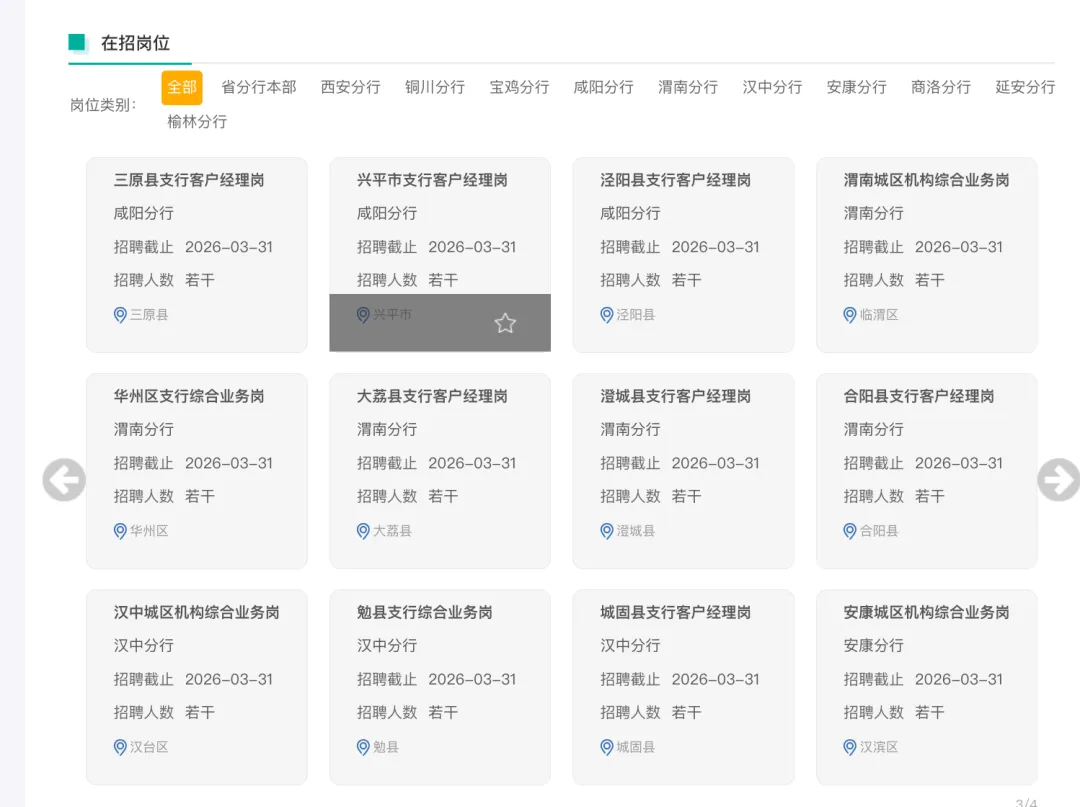Open 合阳县支行客户经理岗 job posting

[919, 397]
